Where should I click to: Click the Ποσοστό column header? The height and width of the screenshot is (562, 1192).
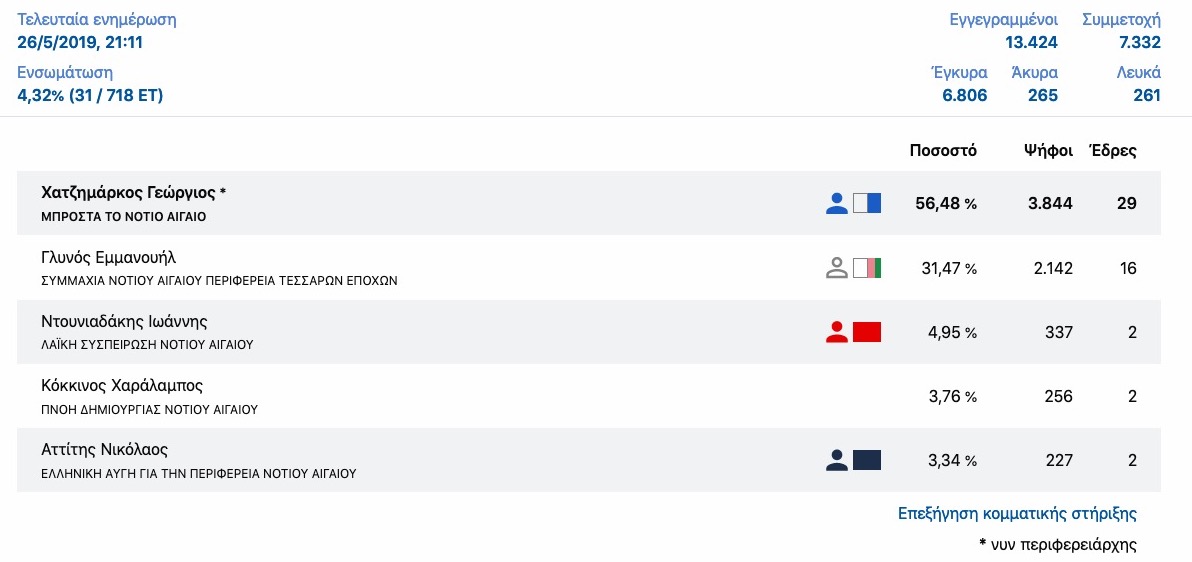(943, 151)
